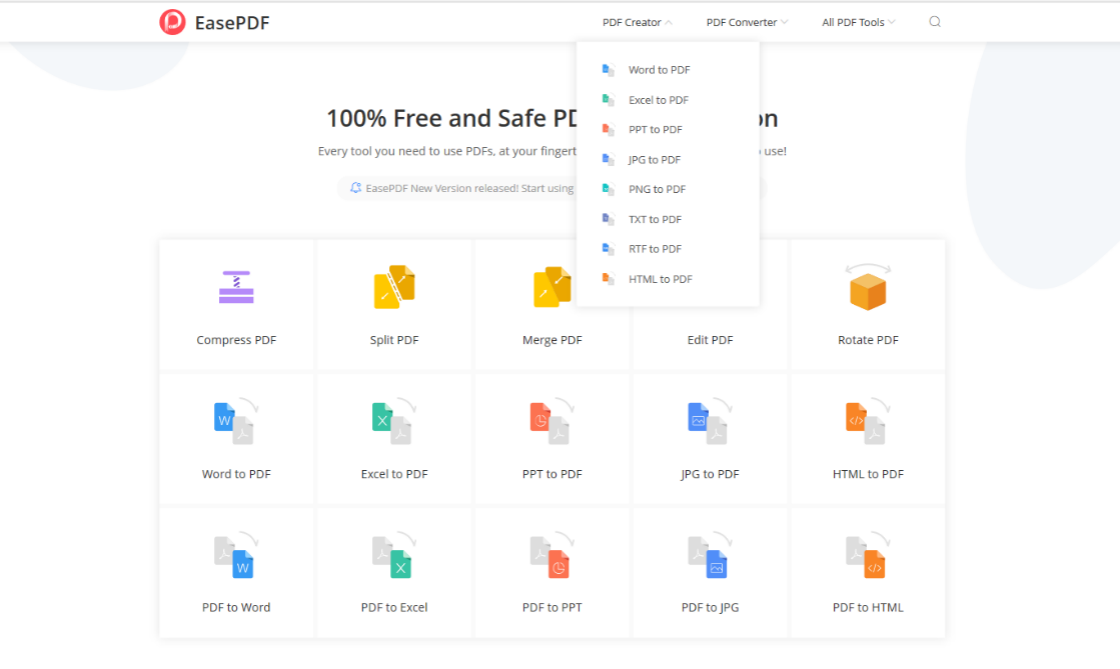Image resolution: width=1120 pixels, height=669 pixels.
Task: Click the RTF to PDF dropdown menu icon
Action: point(608,248)
